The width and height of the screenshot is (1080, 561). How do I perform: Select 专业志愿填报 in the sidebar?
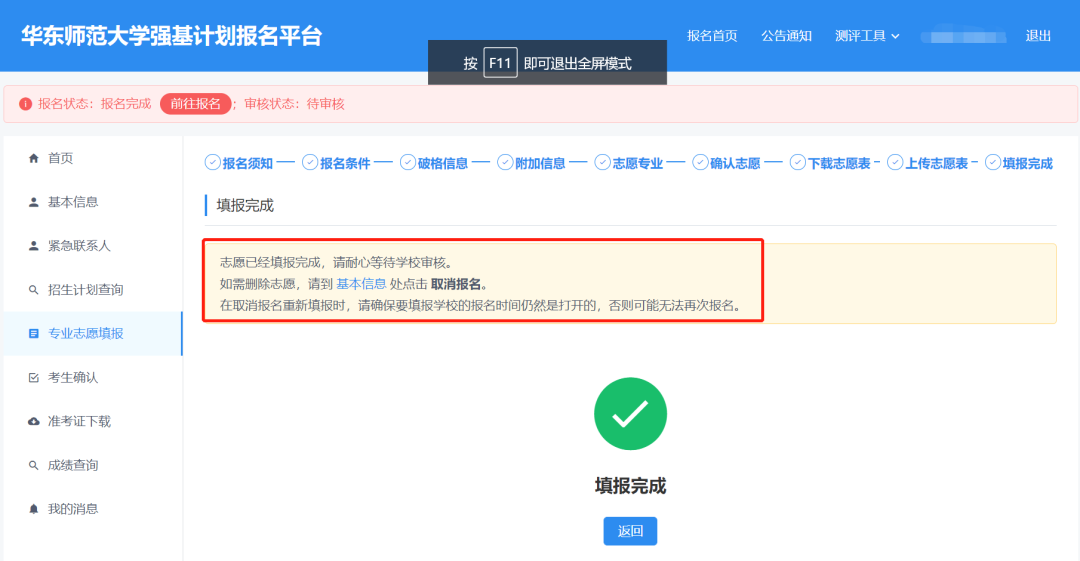coord(86,334)
